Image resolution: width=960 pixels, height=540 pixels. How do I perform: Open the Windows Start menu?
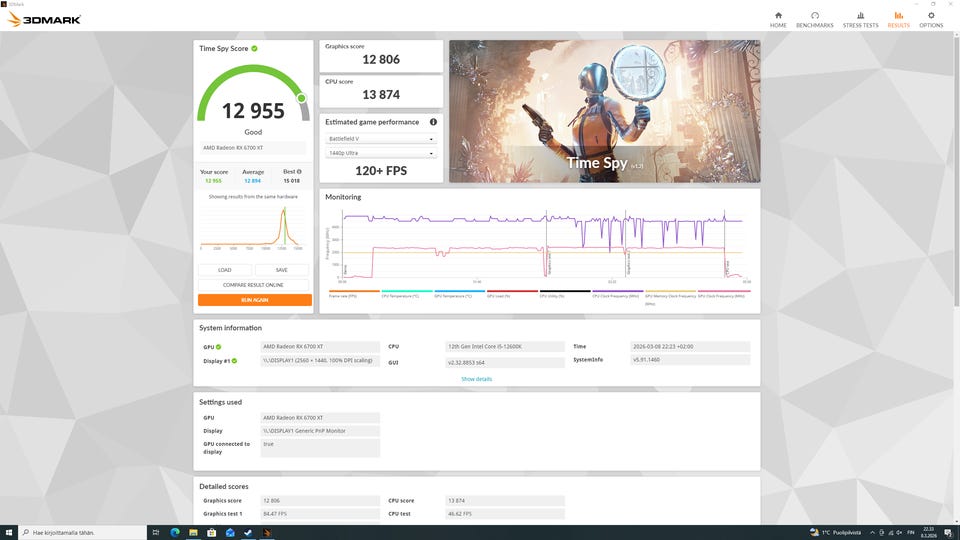[9, 533]
